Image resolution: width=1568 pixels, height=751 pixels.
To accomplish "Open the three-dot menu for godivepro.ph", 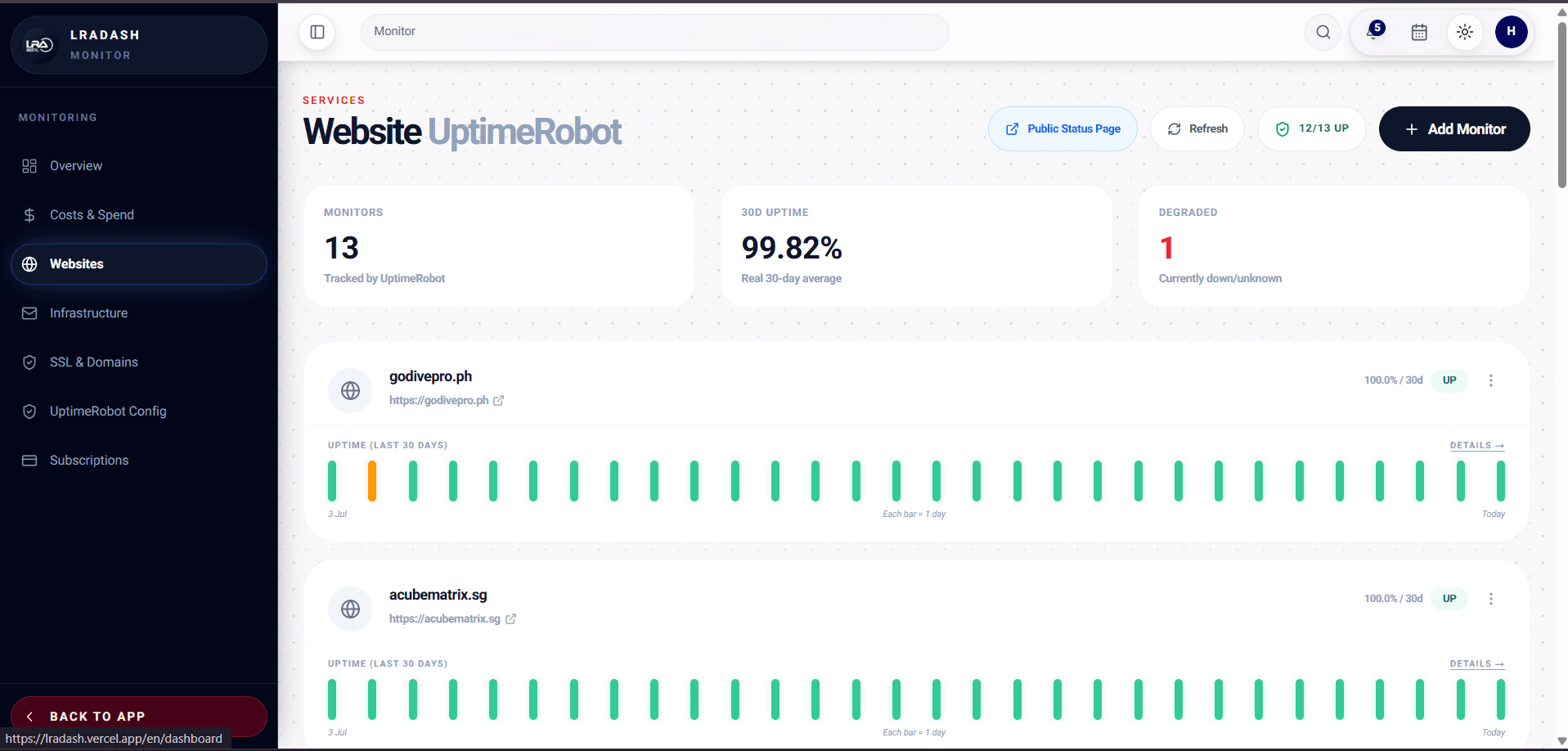I will click(x=1491, y=380).
